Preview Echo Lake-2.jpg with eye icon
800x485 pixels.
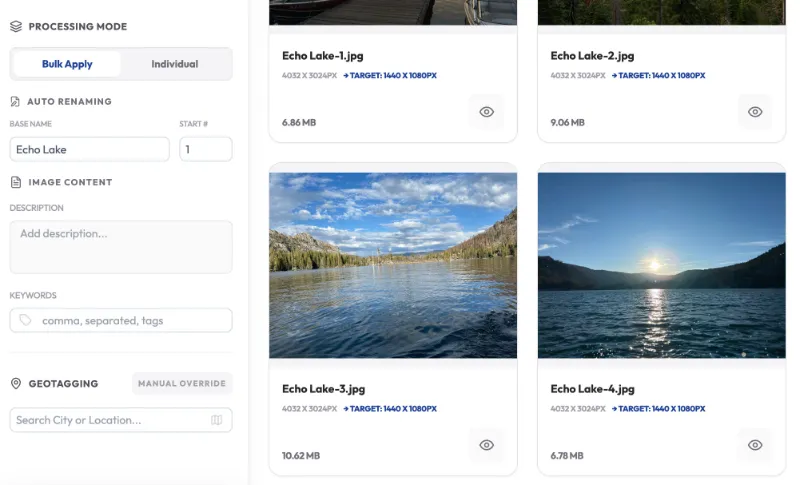[755, 112]
